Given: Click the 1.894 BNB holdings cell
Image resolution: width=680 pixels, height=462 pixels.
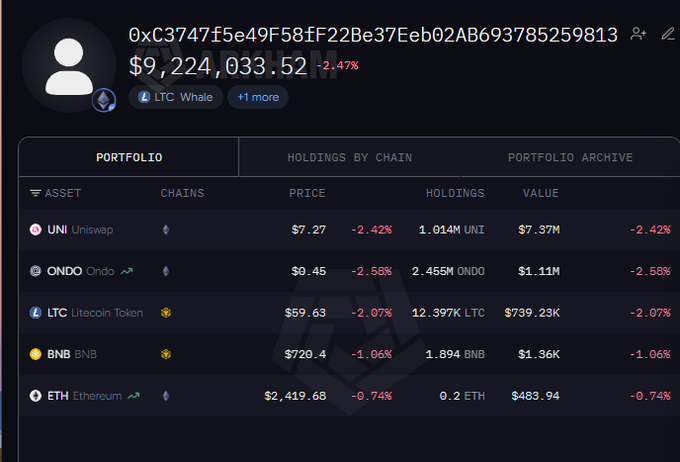Looking at the screenshot, I should click(455, 354).
